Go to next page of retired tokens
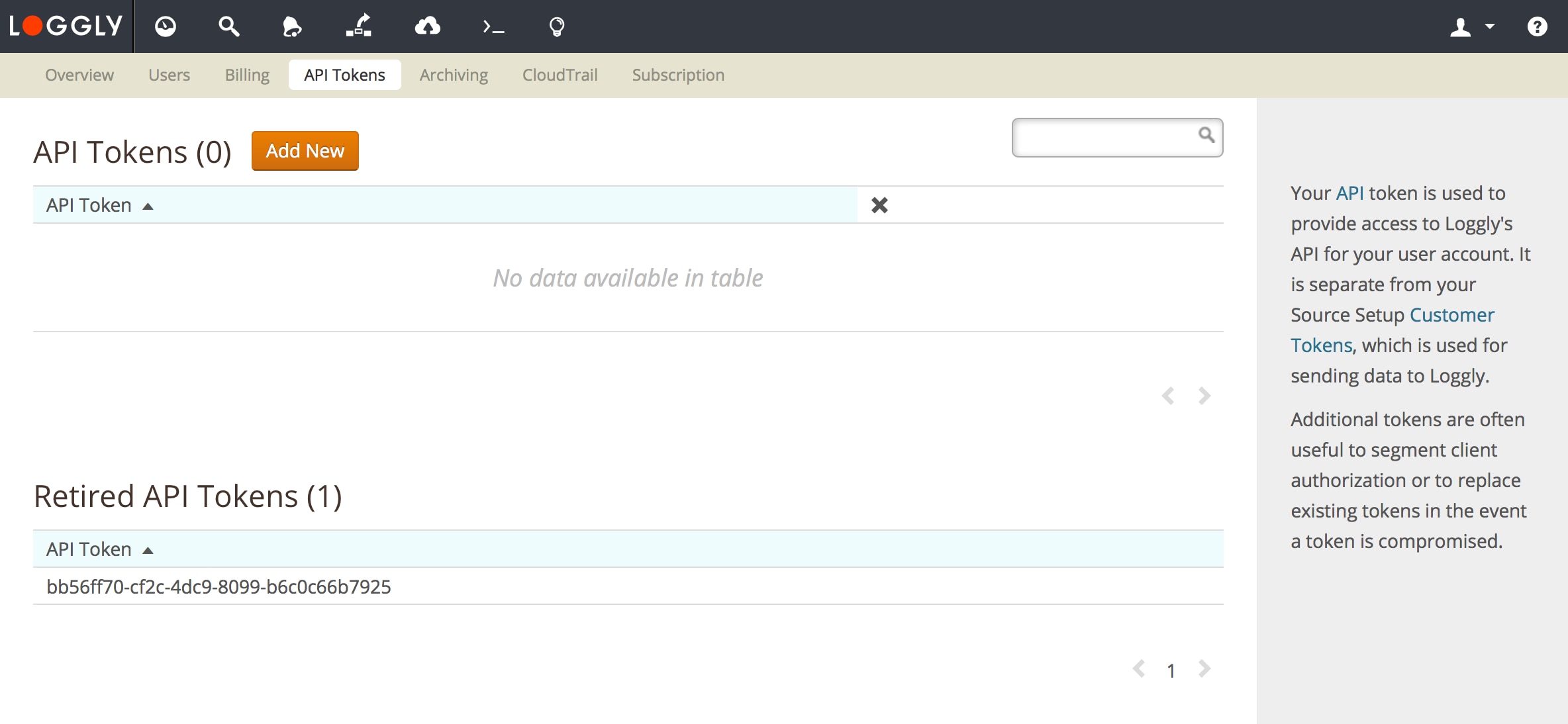This screenshot has width=1568, height=724. (1204, 669)
